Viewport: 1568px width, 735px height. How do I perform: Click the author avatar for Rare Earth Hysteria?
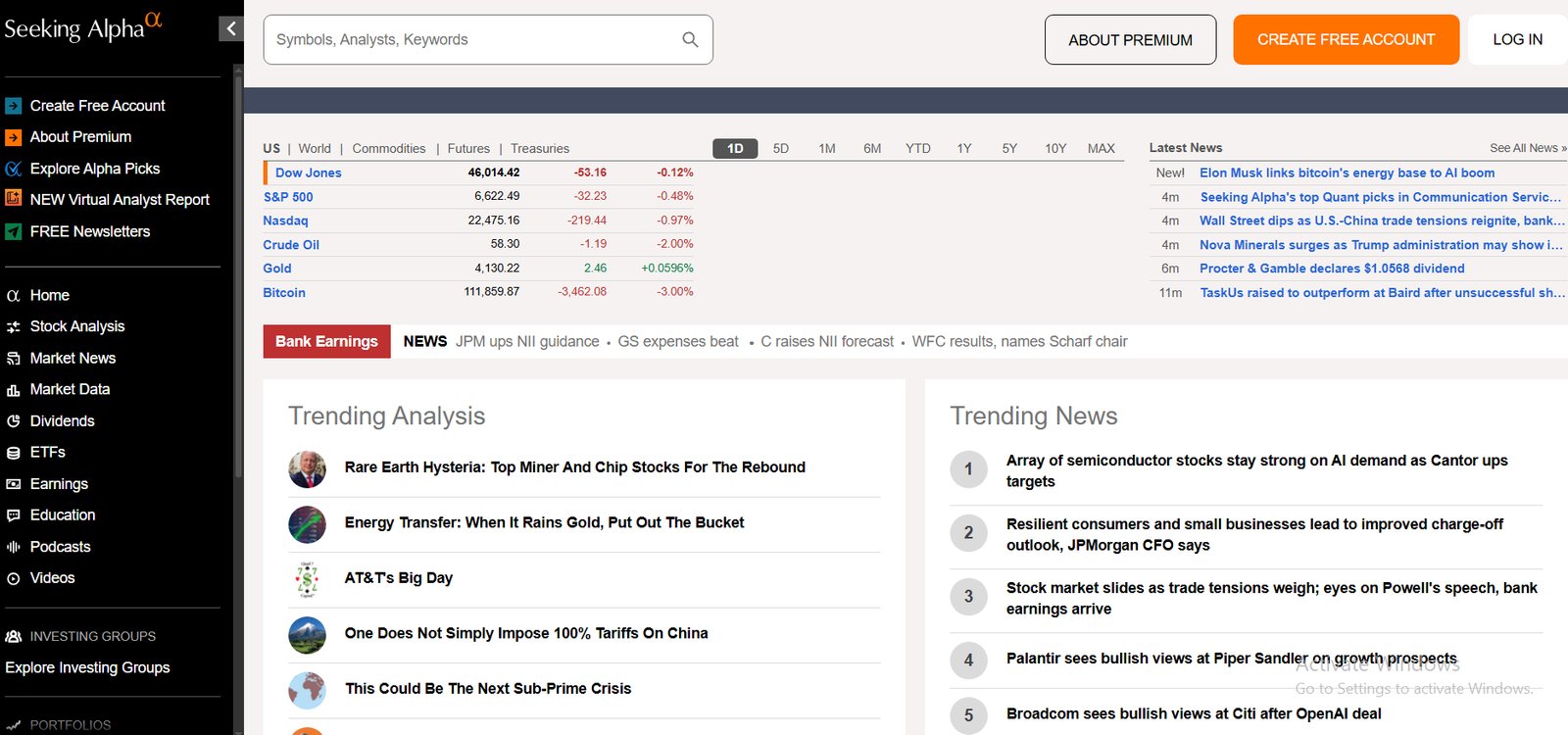(x=307, y=469)
